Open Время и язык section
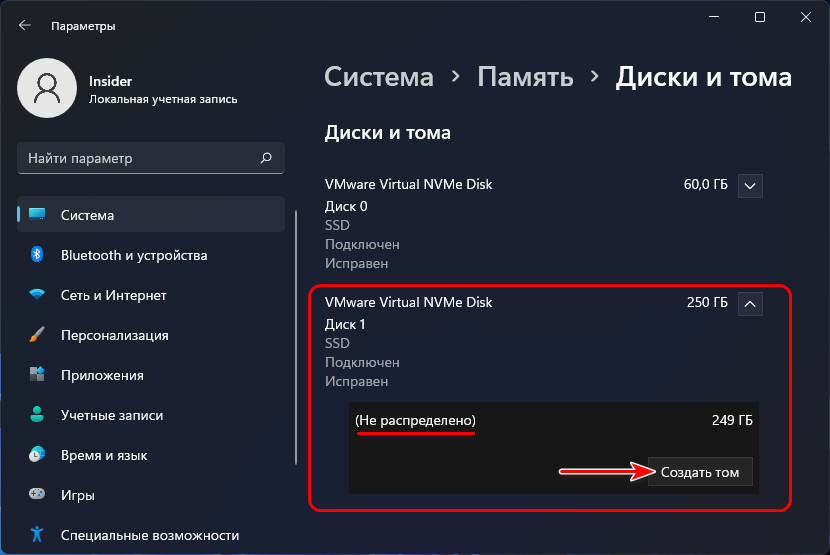 coord(151,455)
